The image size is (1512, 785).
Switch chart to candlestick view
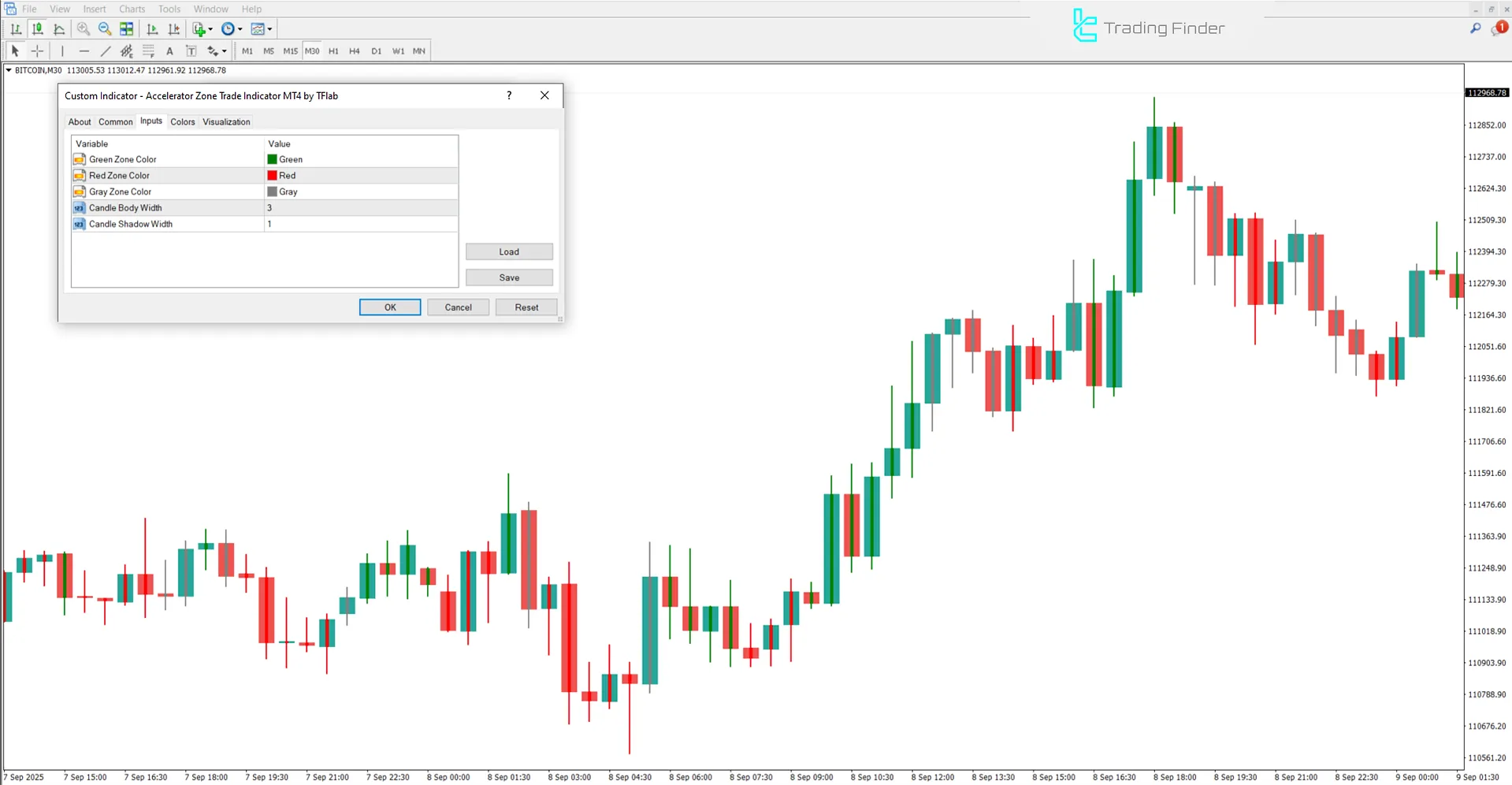(38, 28)
